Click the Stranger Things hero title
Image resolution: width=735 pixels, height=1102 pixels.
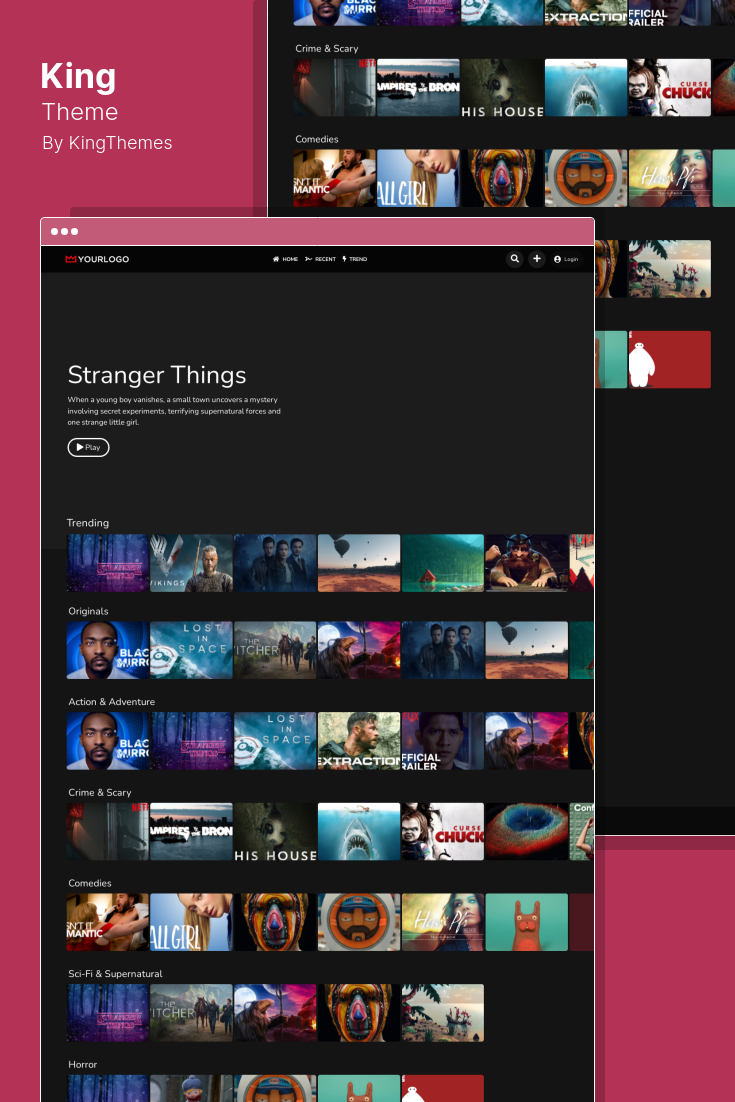157,375
